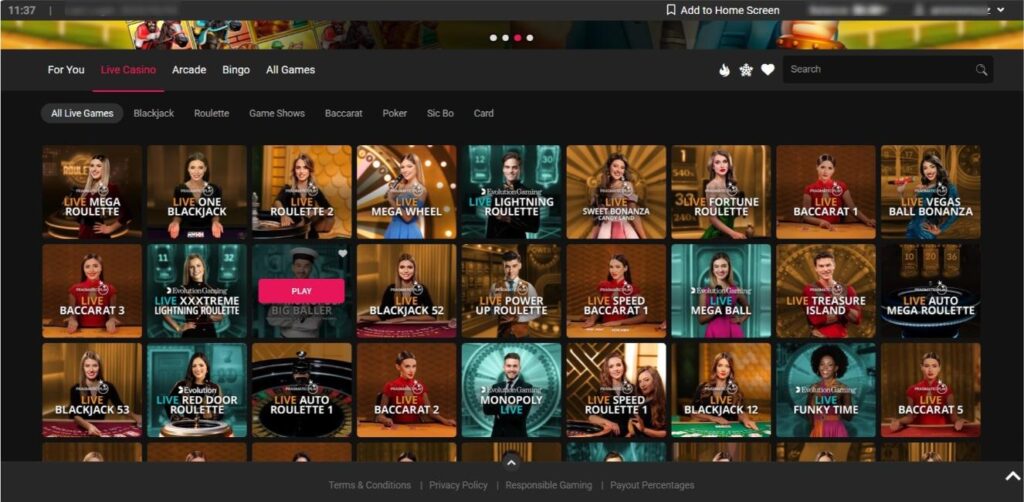This screenshot has height=502, width=1024.
Task: Expand the footer with the center up chevron
Action: (511, 462)
